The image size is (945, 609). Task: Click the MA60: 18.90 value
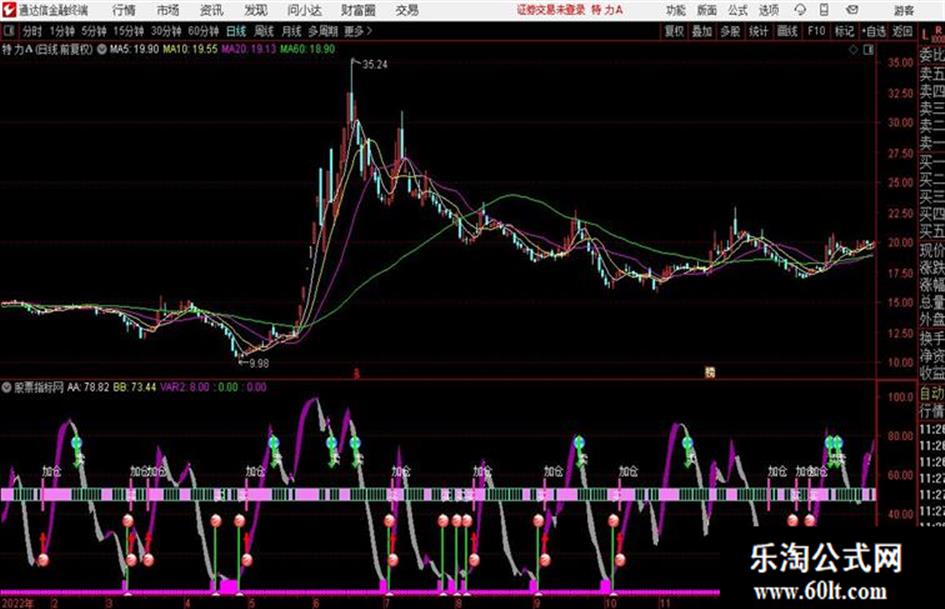coord(307,49)
